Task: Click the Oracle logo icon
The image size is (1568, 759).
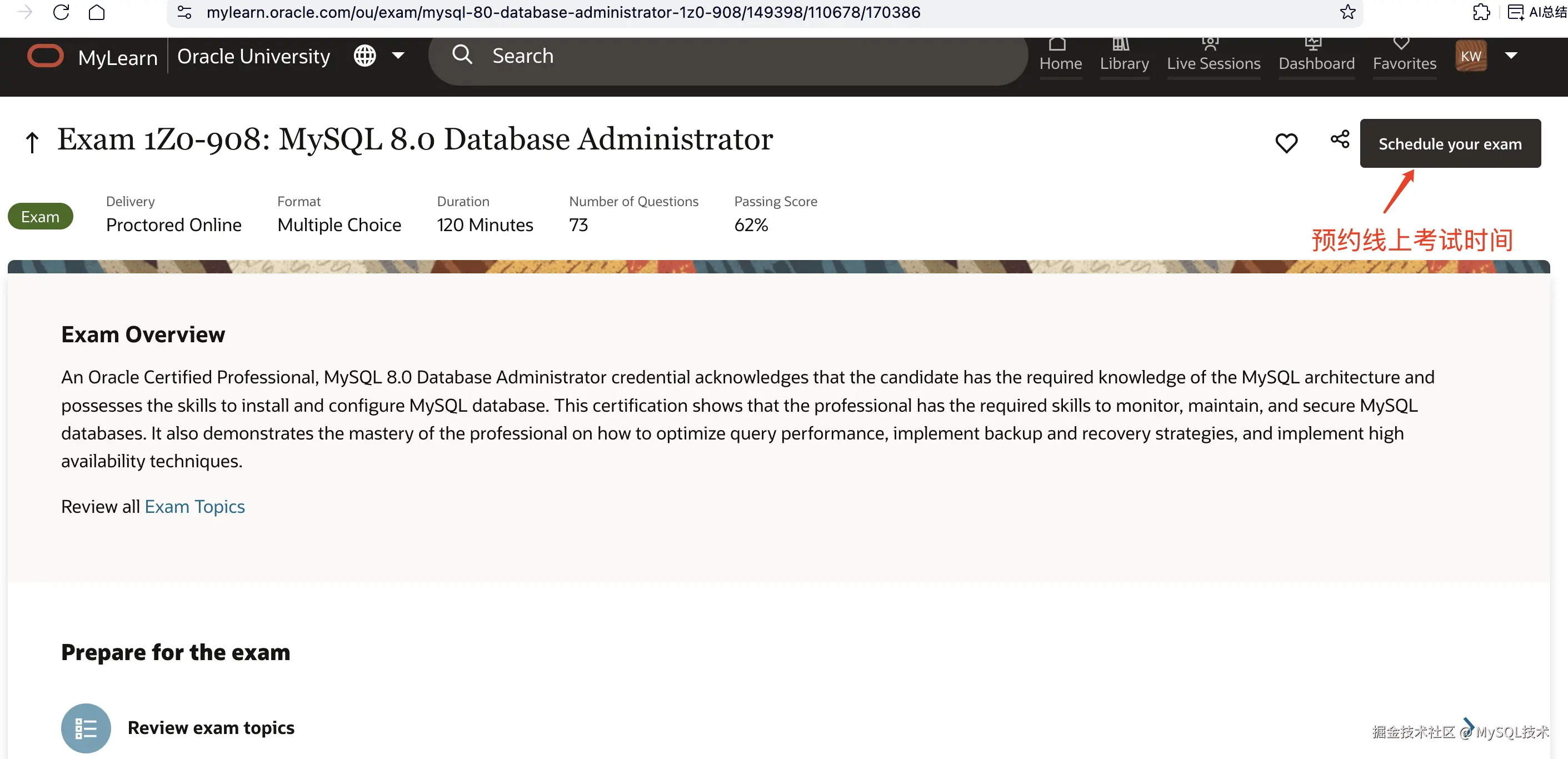Action: (45, 56)
